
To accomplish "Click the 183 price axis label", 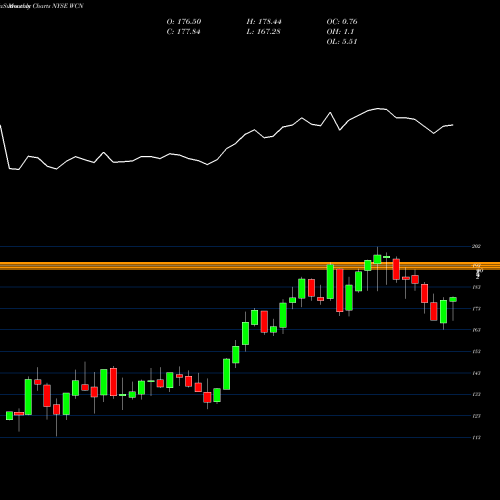I will point(477,287).
